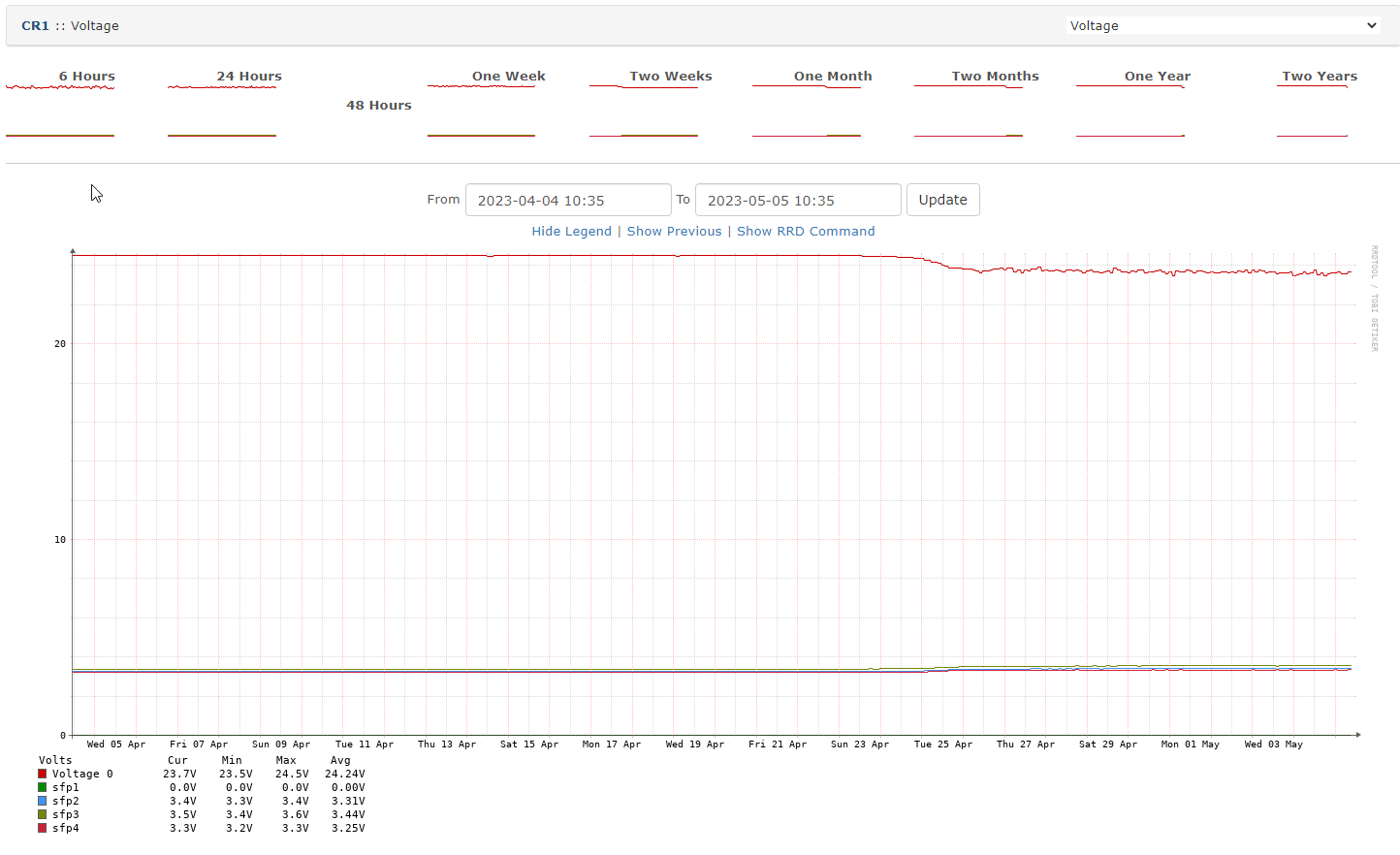Click the '3.2V' sfp4 minimum value

point(239,828)
